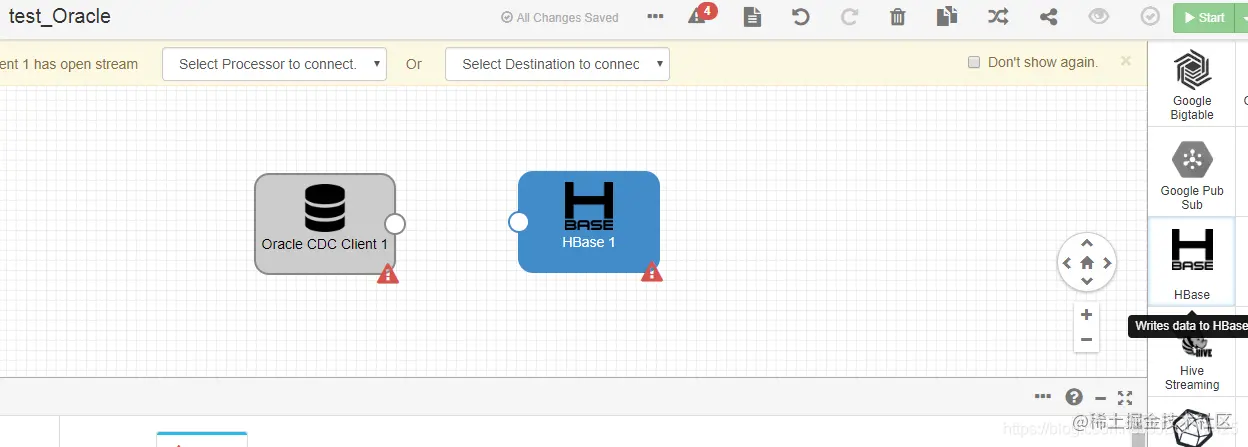The height and width of the screenshot is (447, 1248).
Task: Click the document icon in the top toolbar
Action: (752, 17)
